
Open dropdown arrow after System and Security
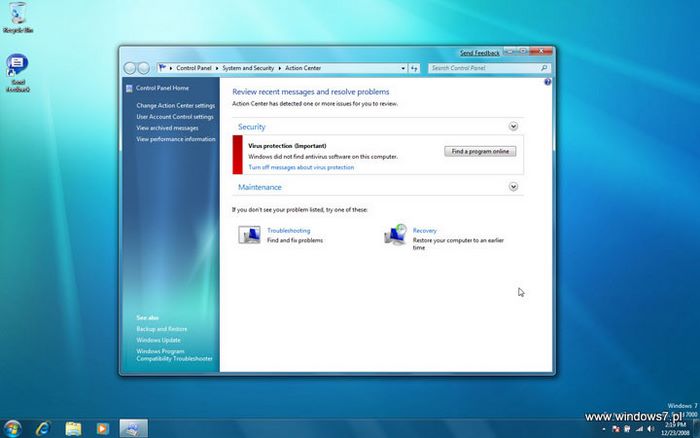[x=279, y=68]
